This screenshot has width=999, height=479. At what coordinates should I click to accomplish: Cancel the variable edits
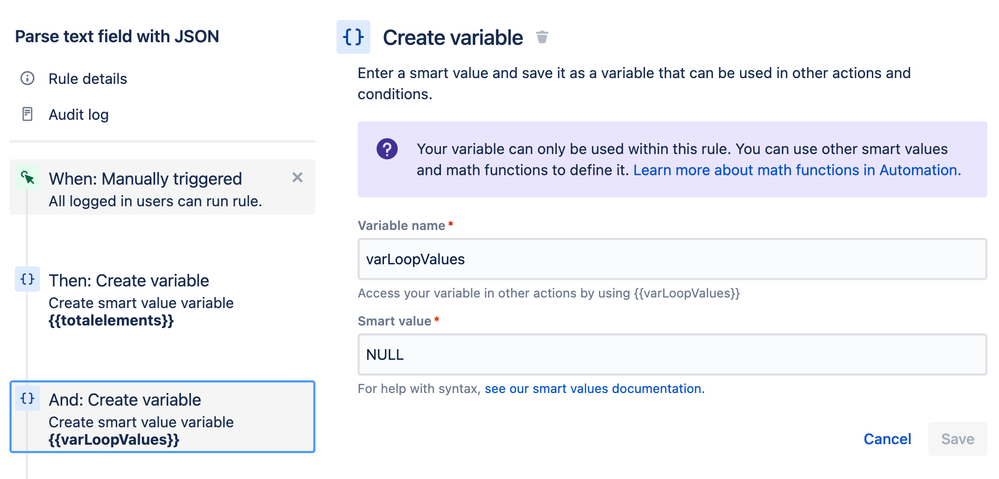(x=888, y=439)
